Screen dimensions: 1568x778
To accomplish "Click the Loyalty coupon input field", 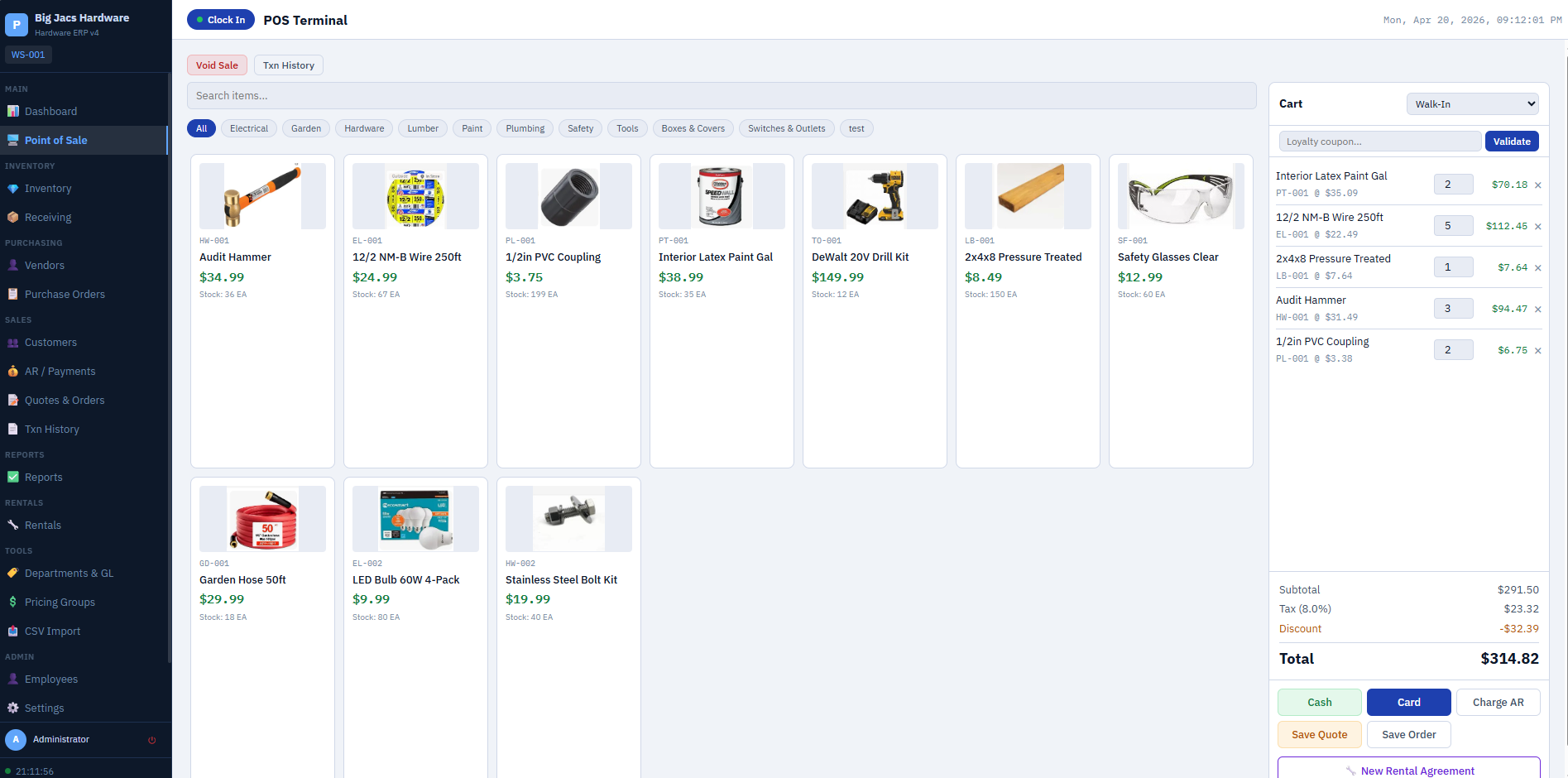I will pyautogui.click(x=1380, y=142).
